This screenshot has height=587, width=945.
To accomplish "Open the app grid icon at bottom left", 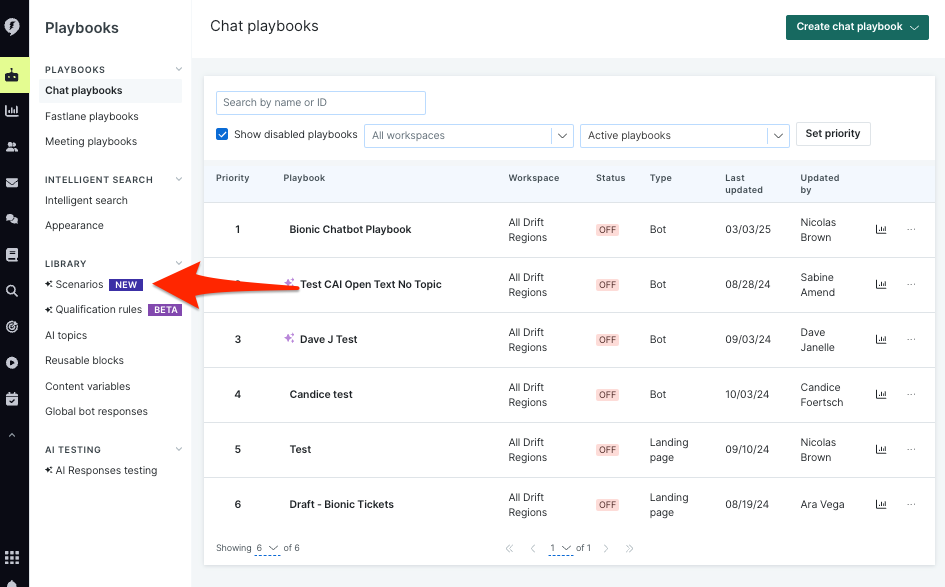I will tap(12, 557).
